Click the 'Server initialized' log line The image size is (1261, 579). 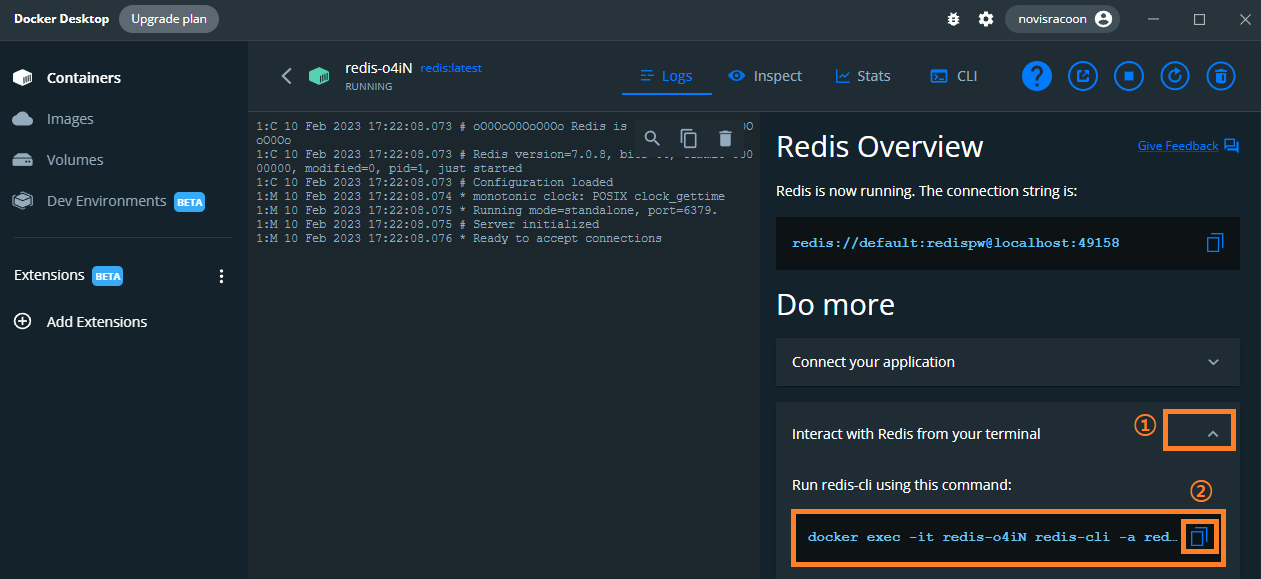pyautogui.click(x=428, y=225)
